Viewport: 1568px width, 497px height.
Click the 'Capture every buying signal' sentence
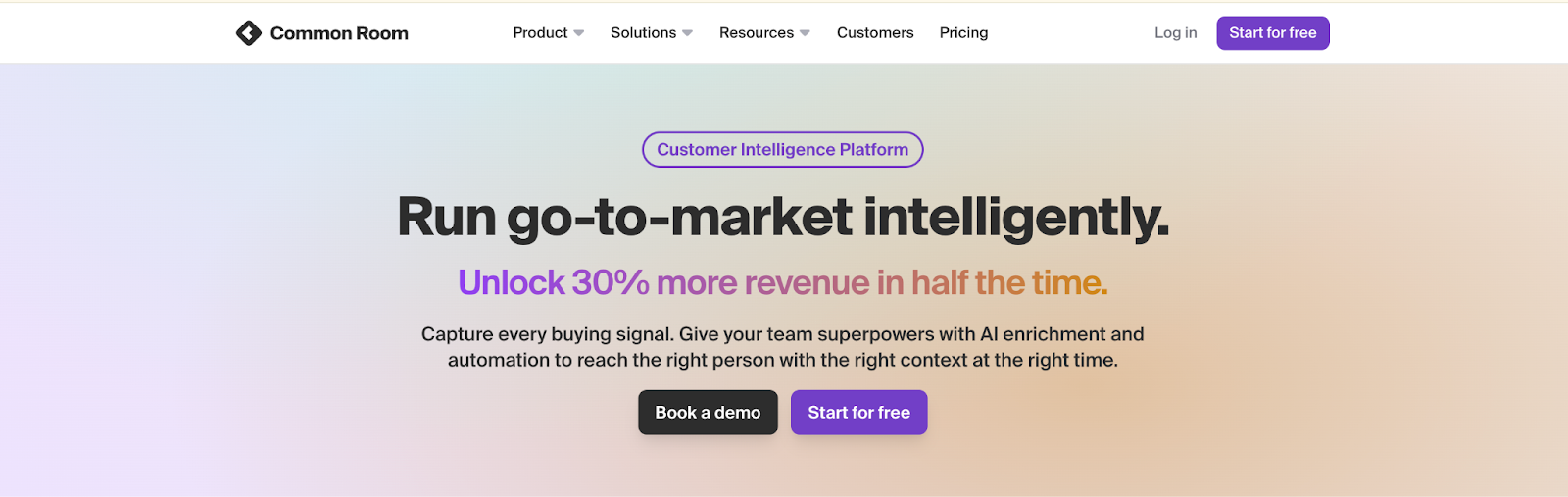(x=548, y=334)
